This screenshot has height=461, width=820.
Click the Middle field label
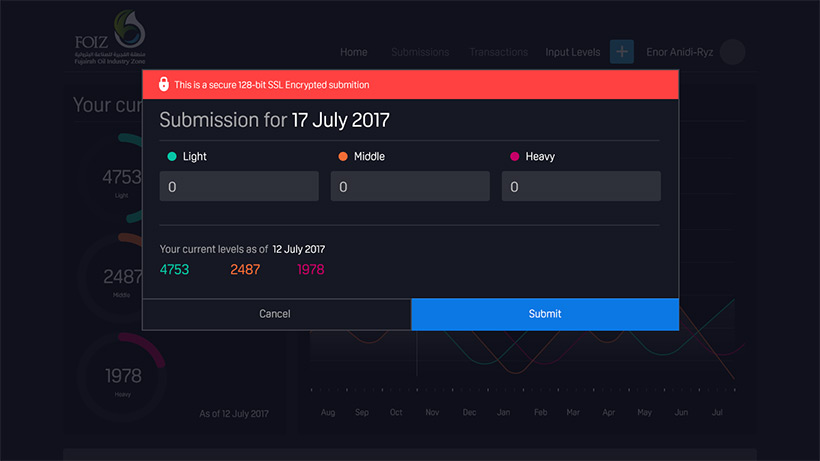[x=369, y=156]
